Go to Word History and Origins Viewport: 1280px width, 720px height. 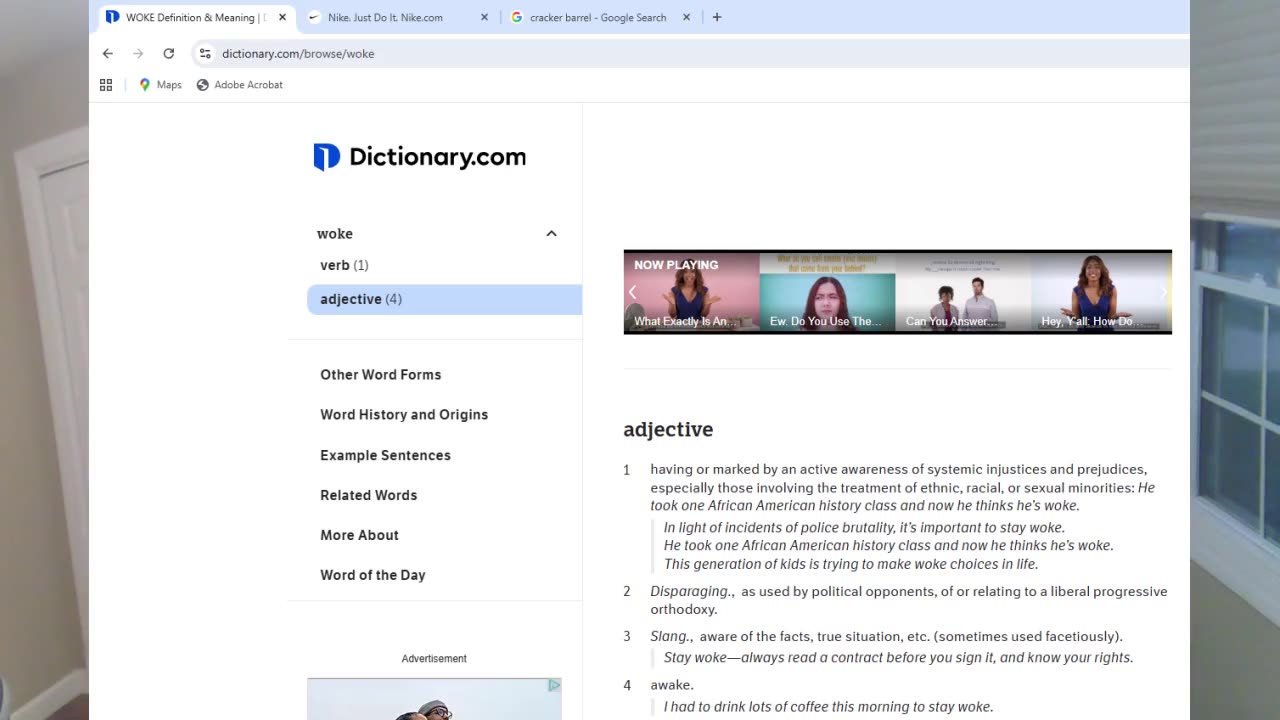[x=404, y=415]
